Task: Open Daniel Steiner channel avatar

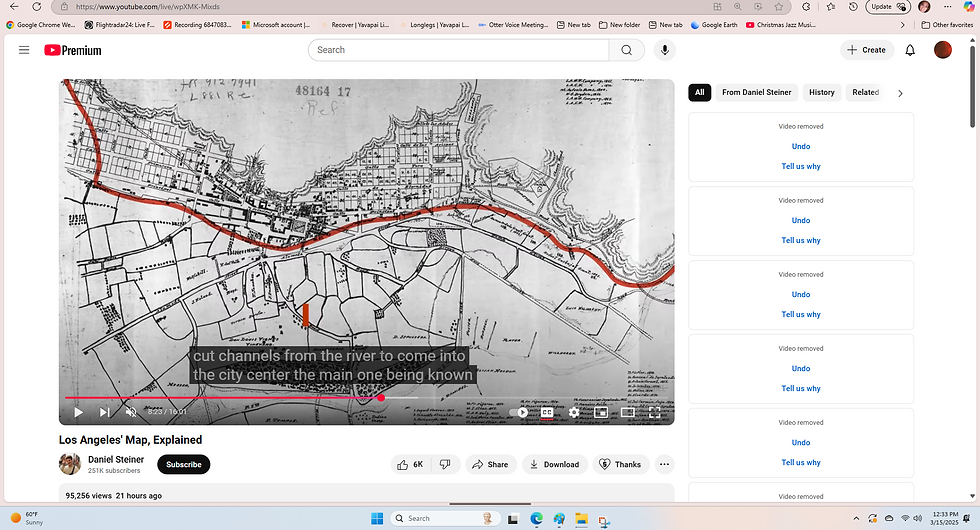Action: point(70,464)
